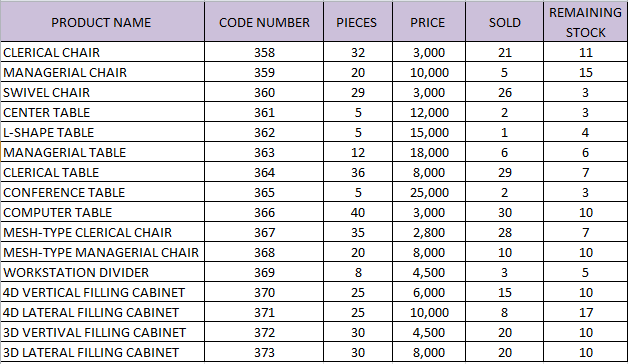Click the MESH-TYPE CLERICAL CHAIR cell
628x364 pixels.
click(103, 232)
